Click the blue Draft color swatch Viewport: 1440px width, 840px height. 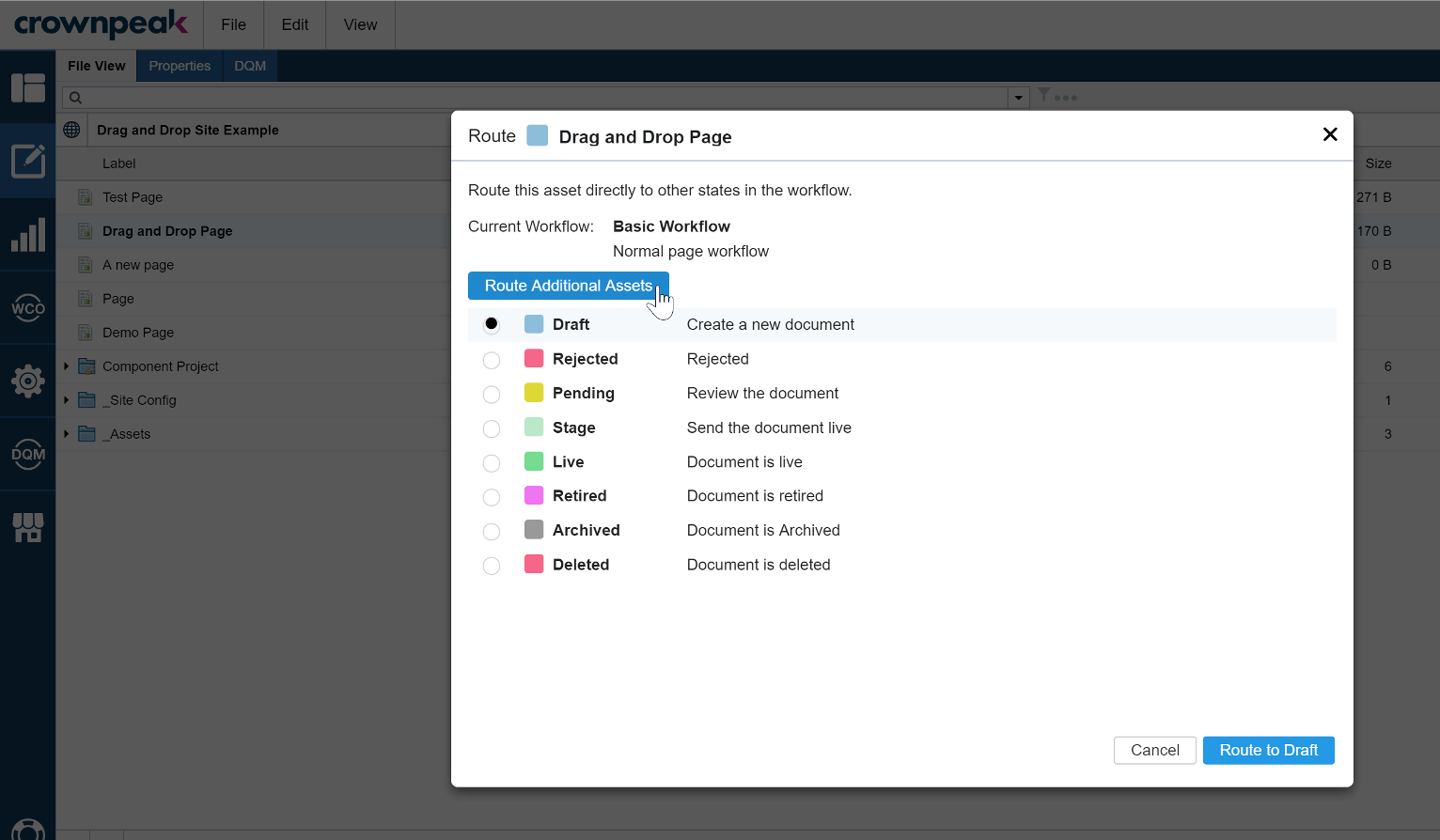(x=534, y=324)
